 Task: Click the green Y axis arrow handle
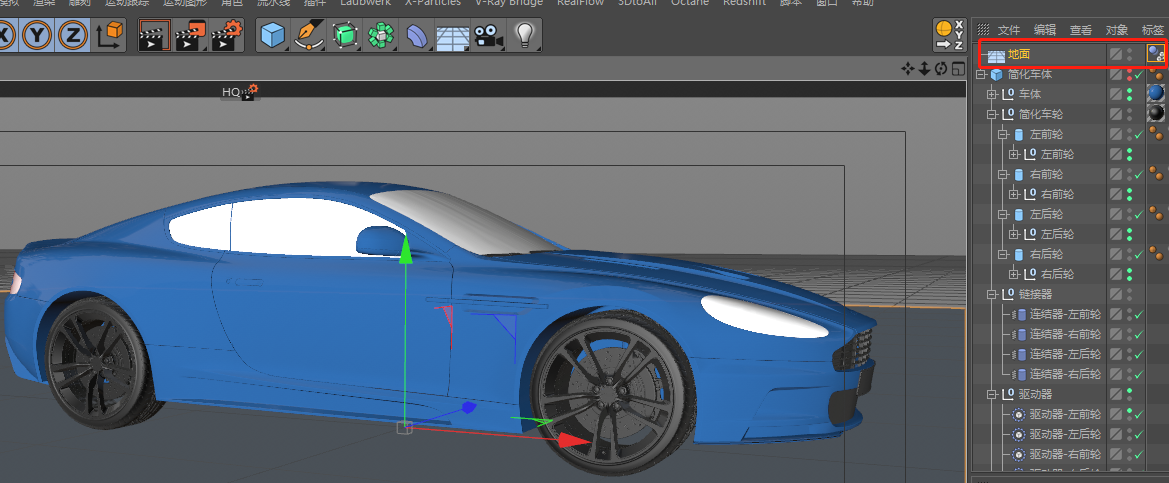[406, 250]
